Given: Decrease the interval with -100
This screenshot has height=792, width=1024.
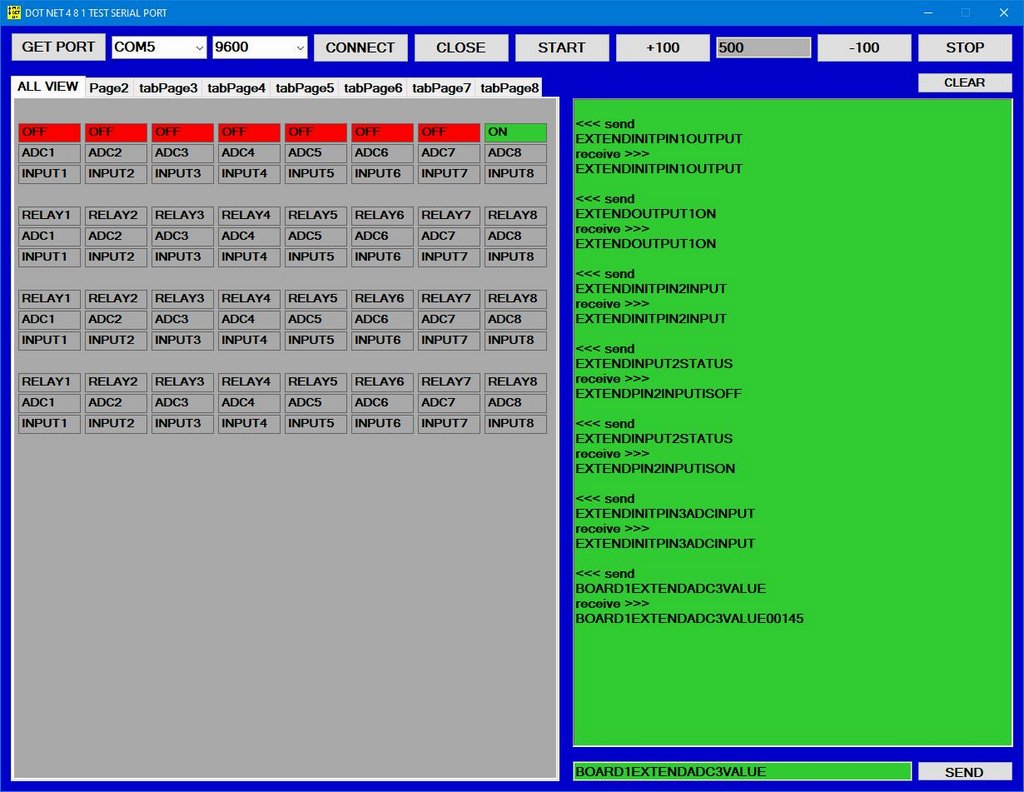Looking at the screenshot, I should pos(864,48).
